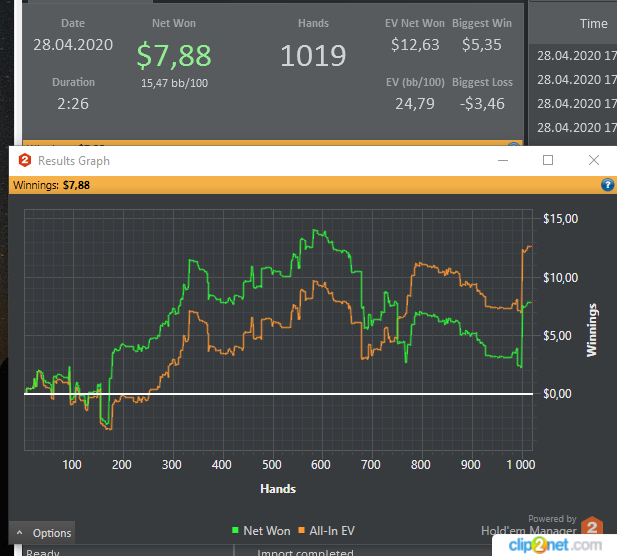
Task: Click the Hands axis title below graph
Action: pyautogui.click(x=278, y=489)
